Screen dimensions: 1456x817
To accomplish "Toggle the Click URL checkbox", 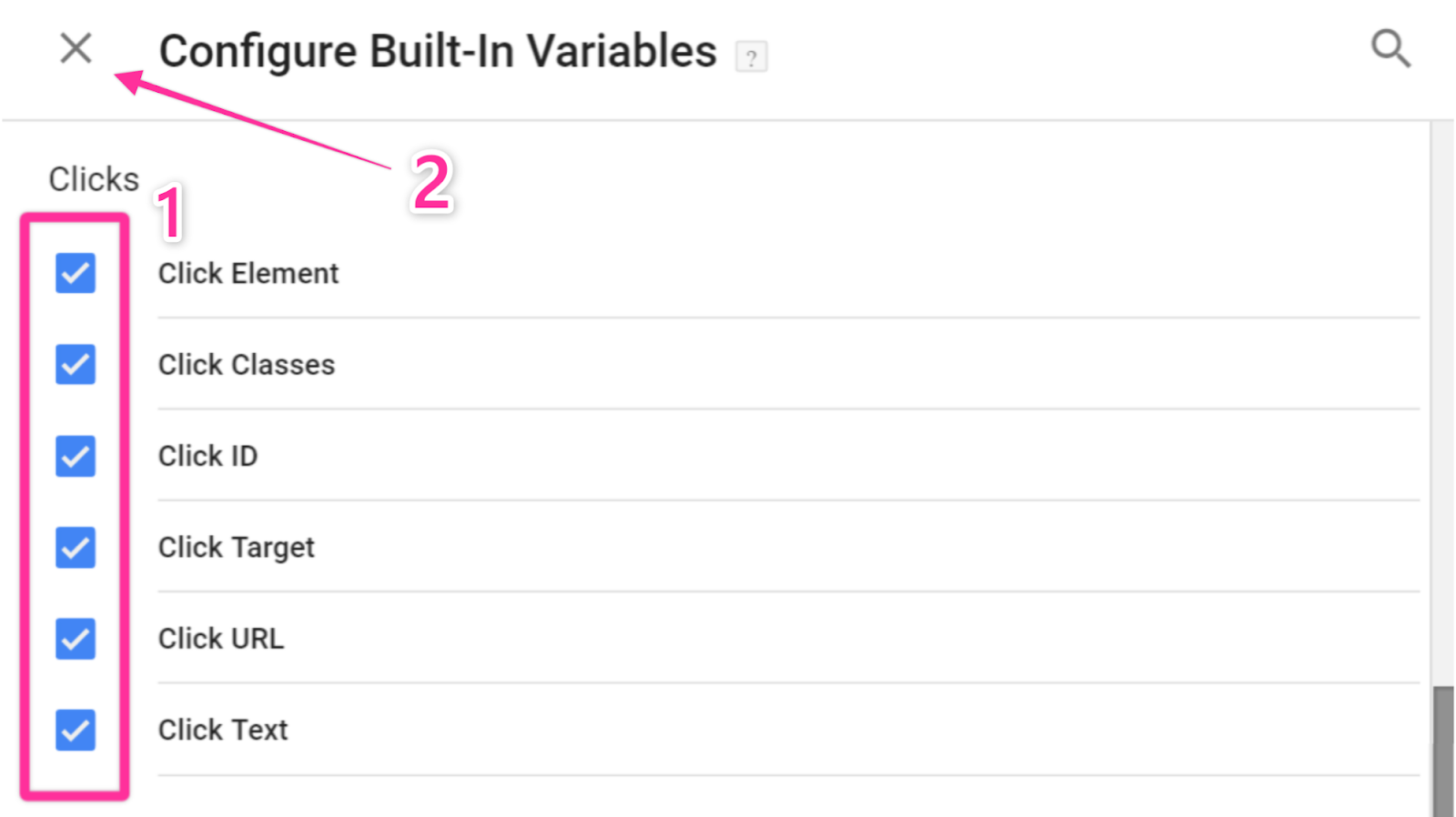I will [x=76, y=639].
